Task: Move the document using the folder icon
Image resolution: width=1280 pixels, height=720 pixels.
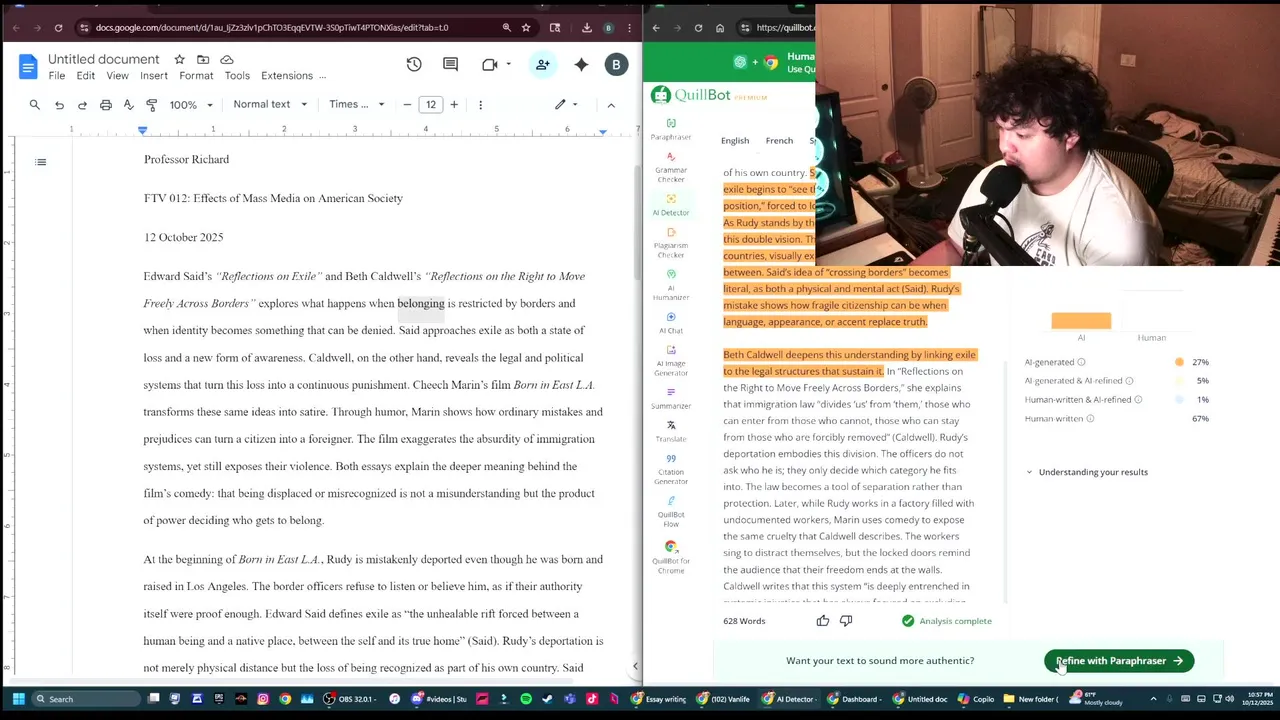Action: (x=203, y=60)
